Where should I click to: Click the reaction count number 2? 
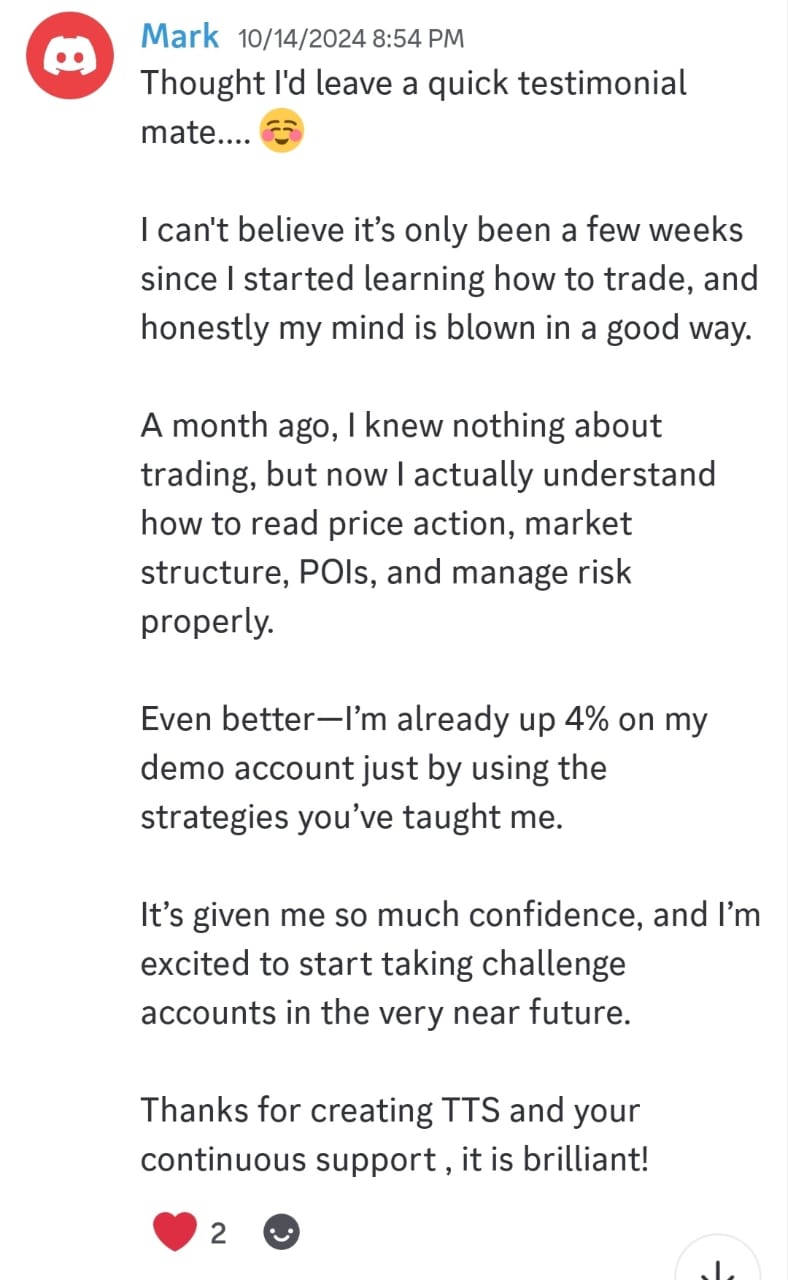(x=218, y=1234)
